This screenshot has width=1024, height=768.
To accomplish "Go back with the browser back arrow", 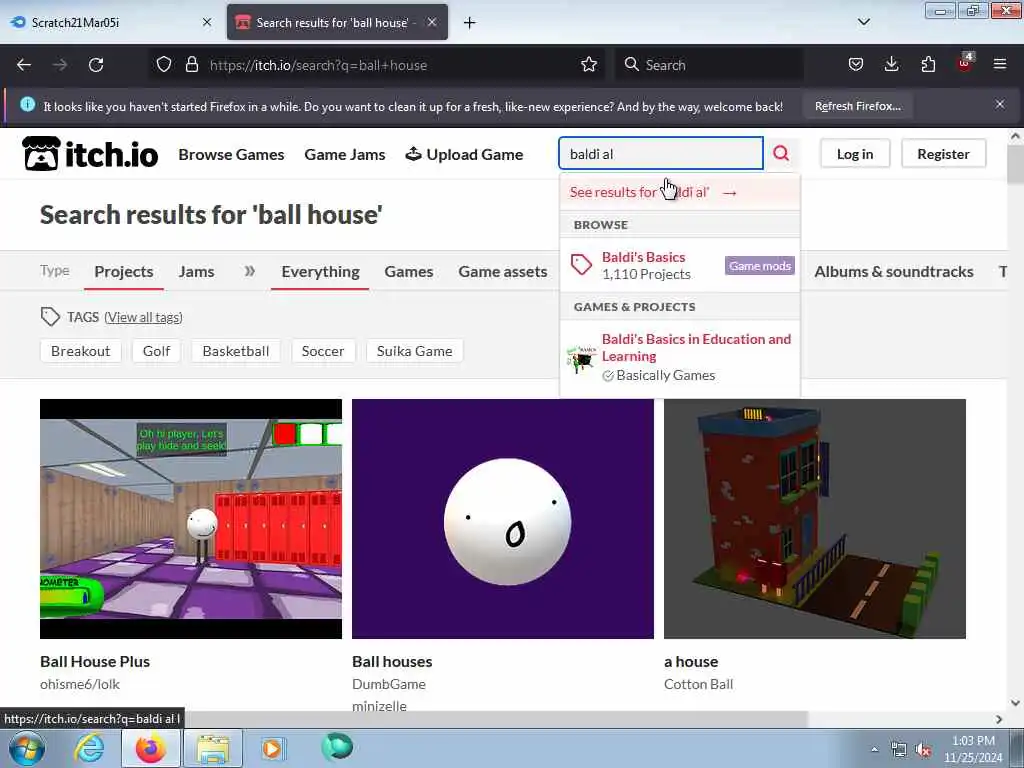I will pyautogui.click(x=24, y=65).
